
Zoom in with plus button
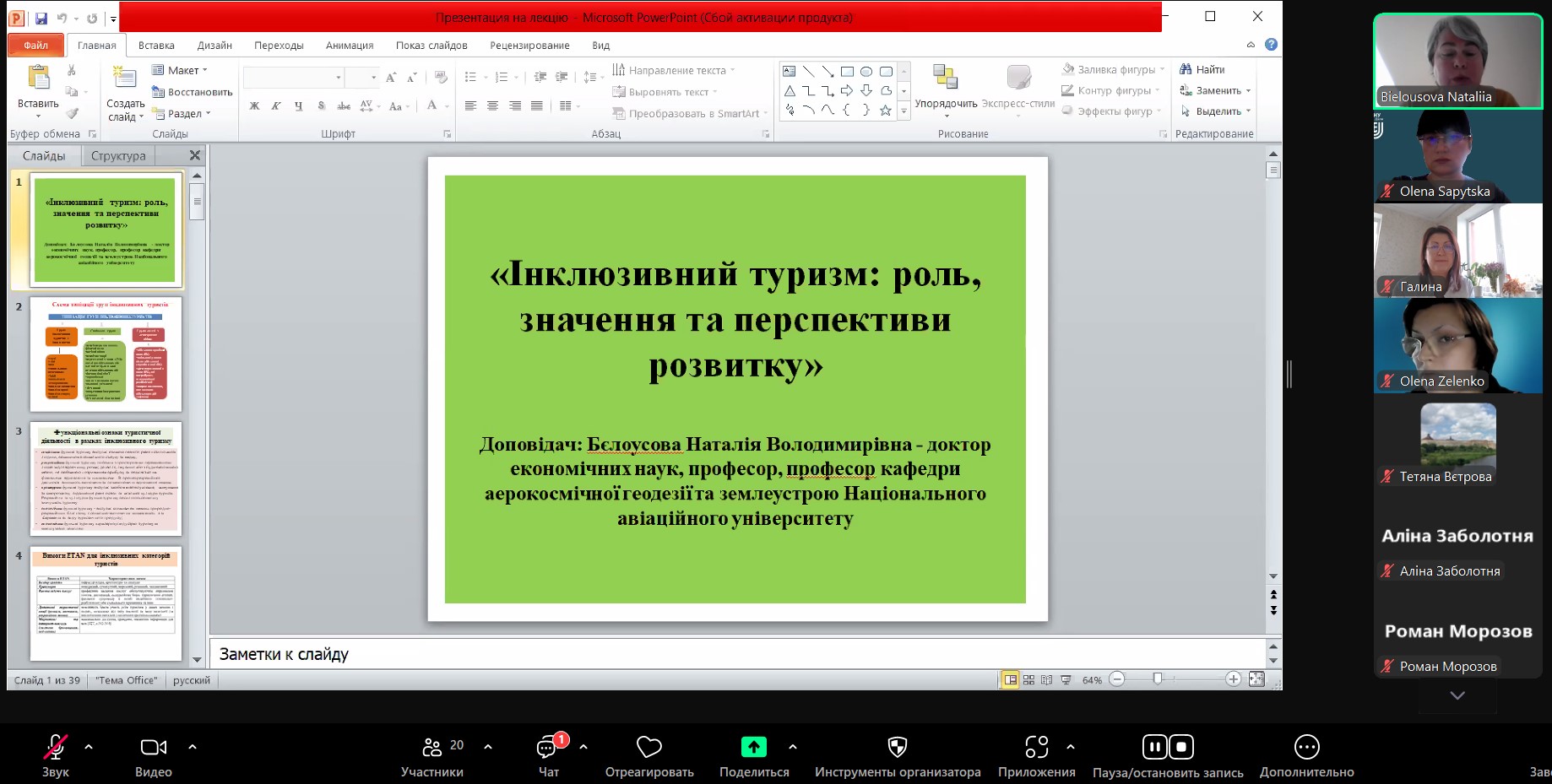coord(1233,679)
